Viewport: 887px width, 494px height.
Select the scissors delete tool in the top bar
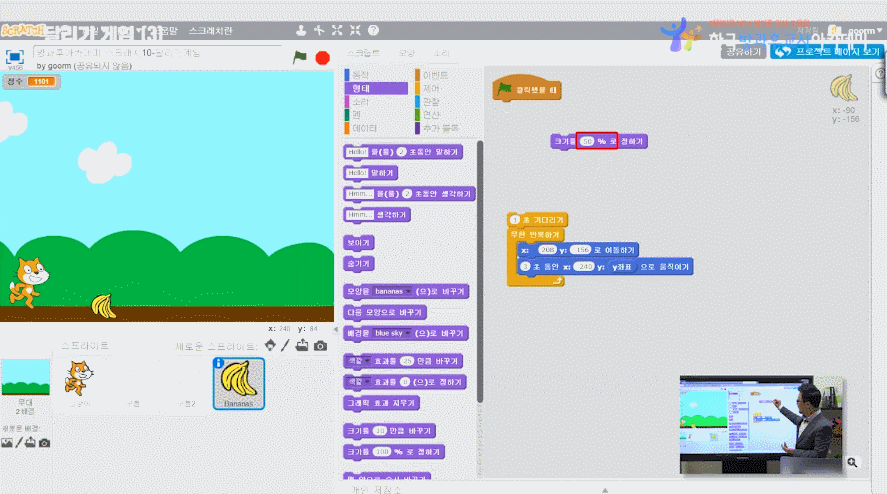point(319,30)
